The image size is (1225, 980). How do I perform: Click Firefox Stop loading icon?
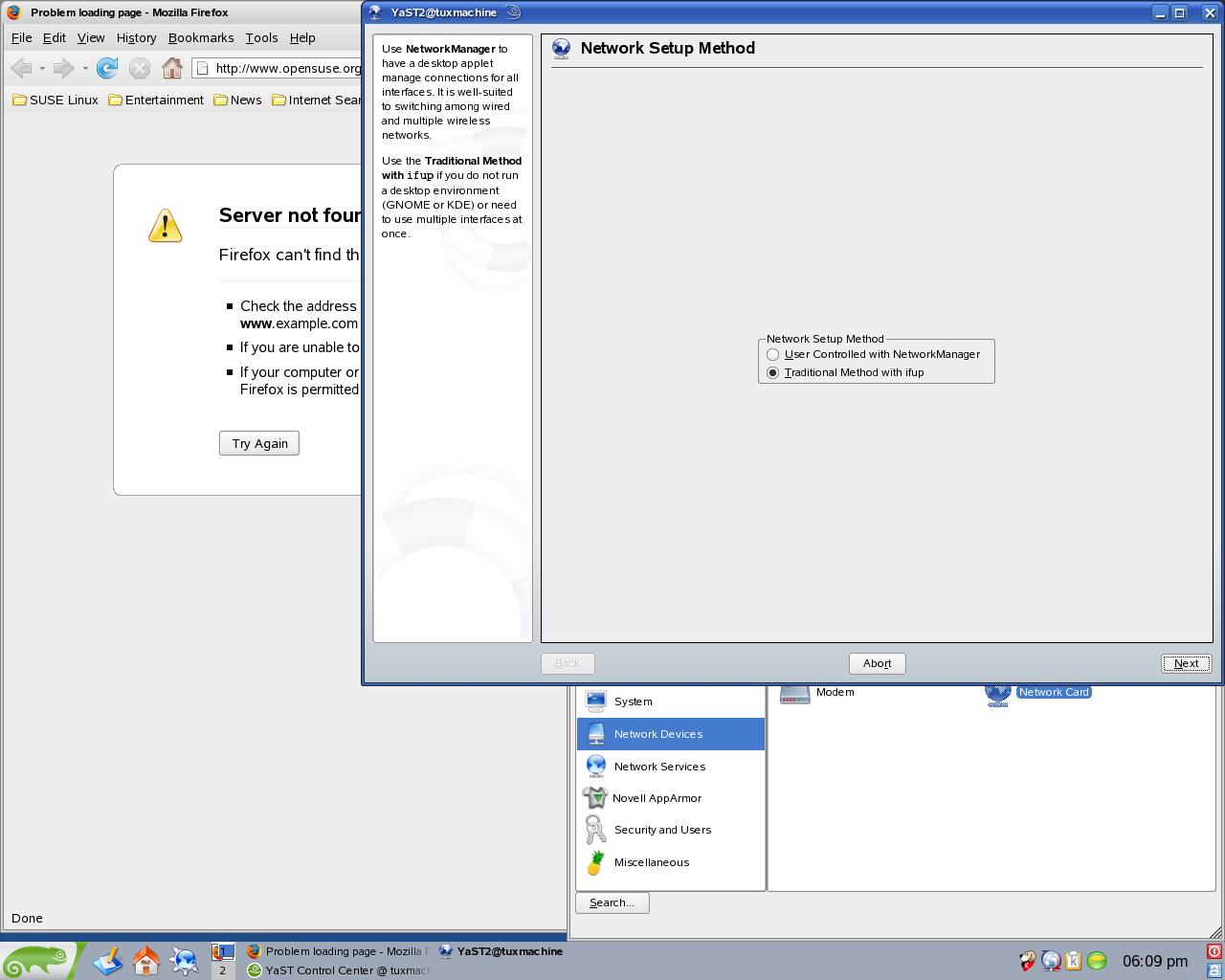tap(140, 68)
